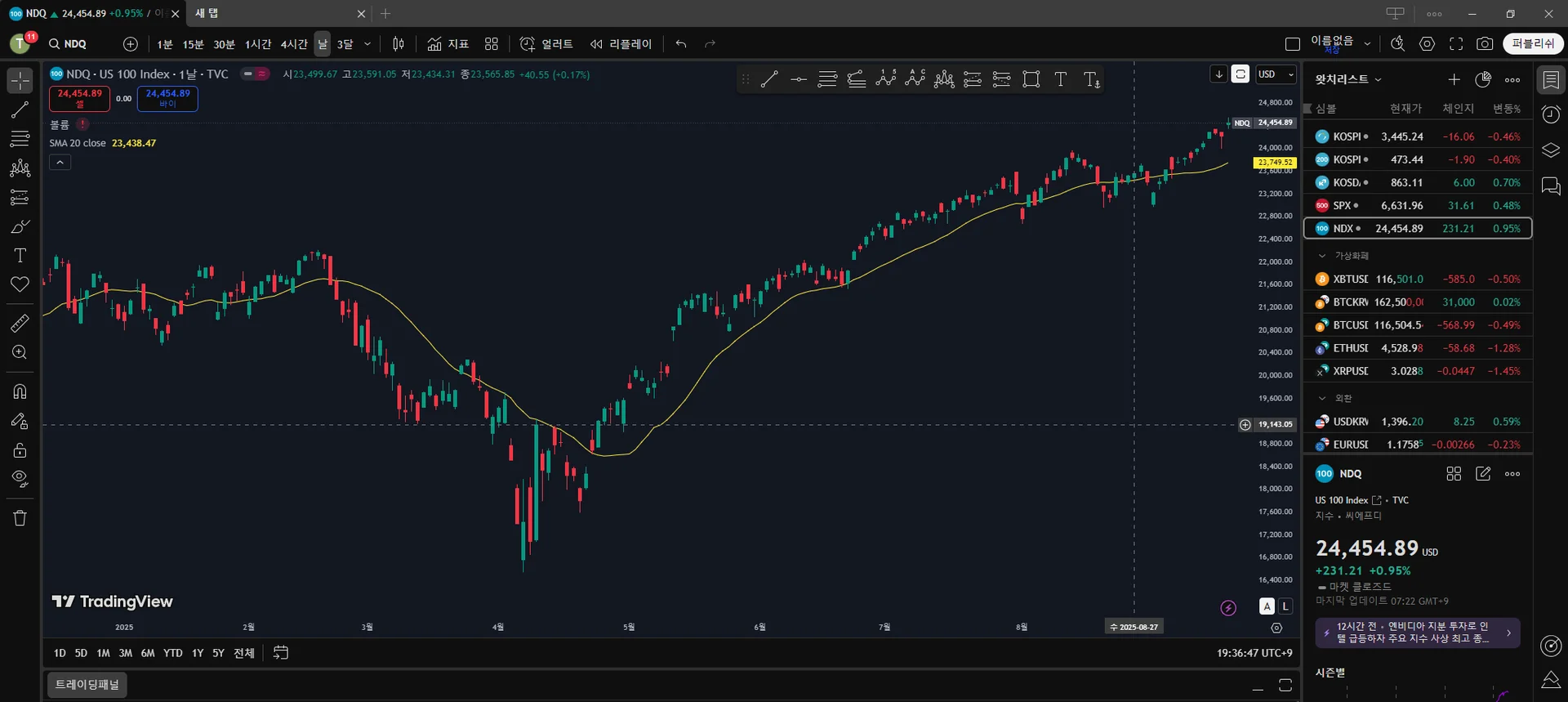Switch to the 1시간 interval
This screenshot has height=702, width=1568.
[x=258, y=44]
